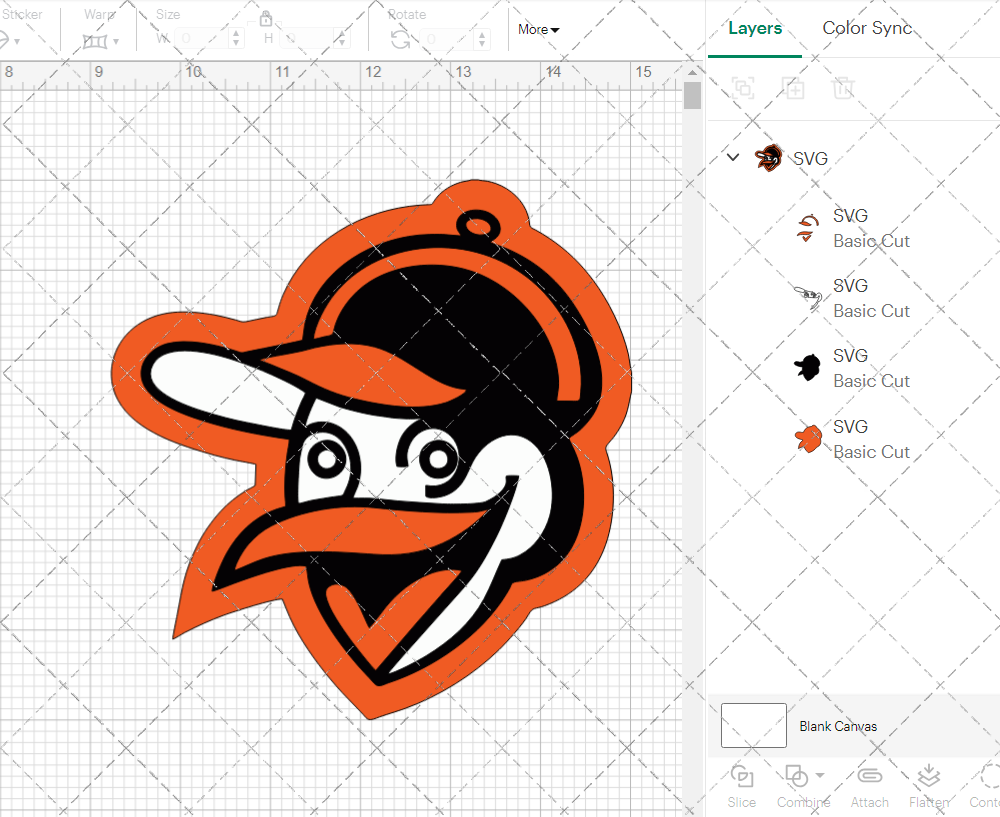Open the Combine dropdown arrow
1000x817 pixels.
coord(821,775)
